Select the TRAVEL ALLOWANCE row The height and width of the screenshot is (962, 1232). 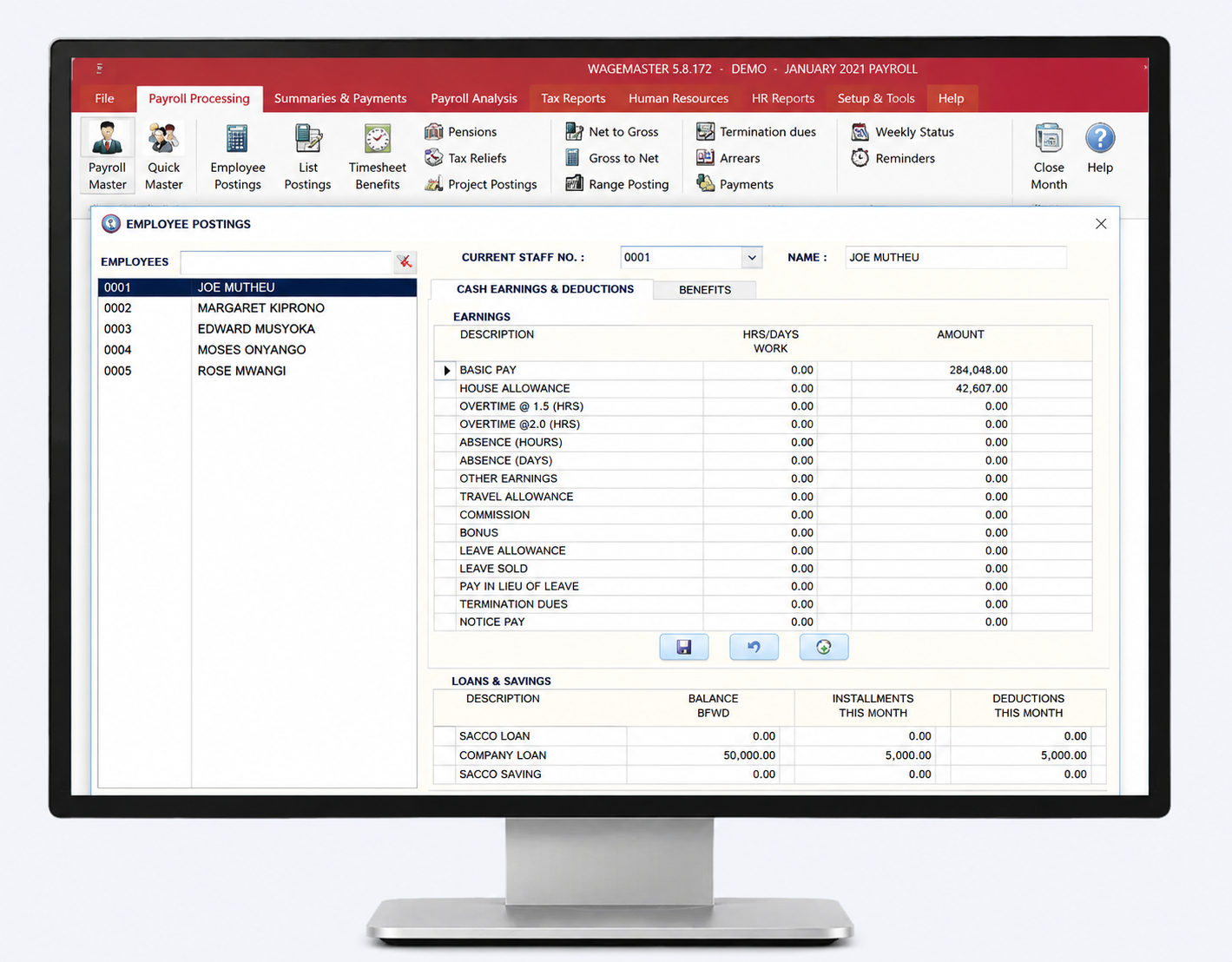762,497
